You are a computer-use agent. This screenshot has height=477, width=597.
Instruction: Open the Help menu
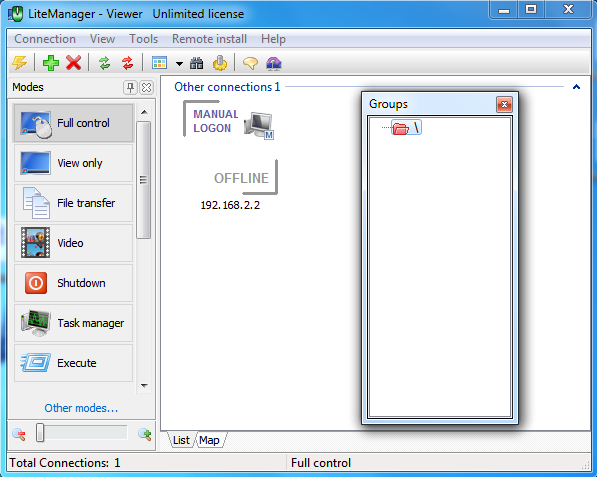pyautogui.click(x=273, y=39)
